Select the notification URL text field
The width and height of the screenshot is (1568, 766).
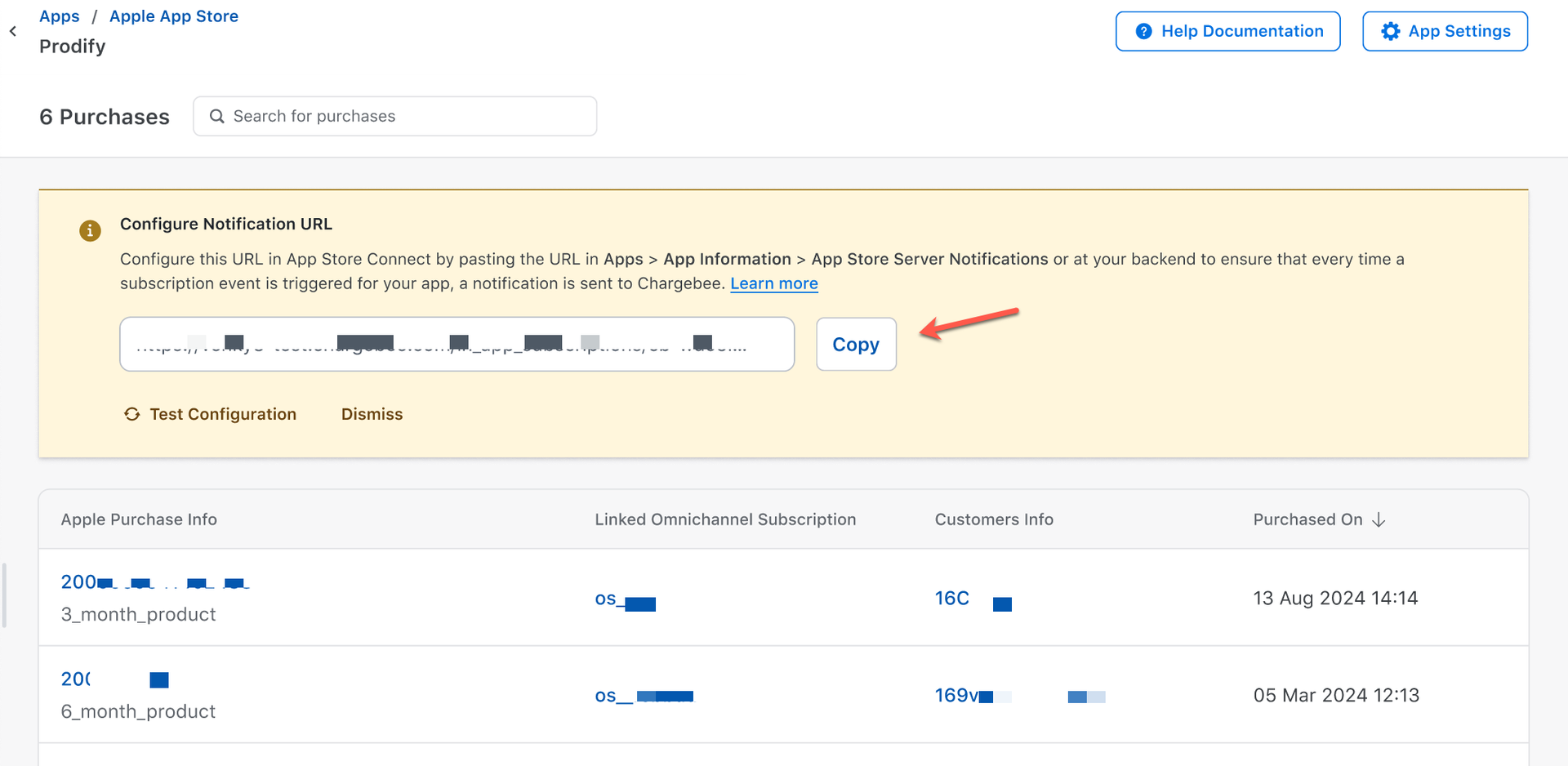point(457,345)
